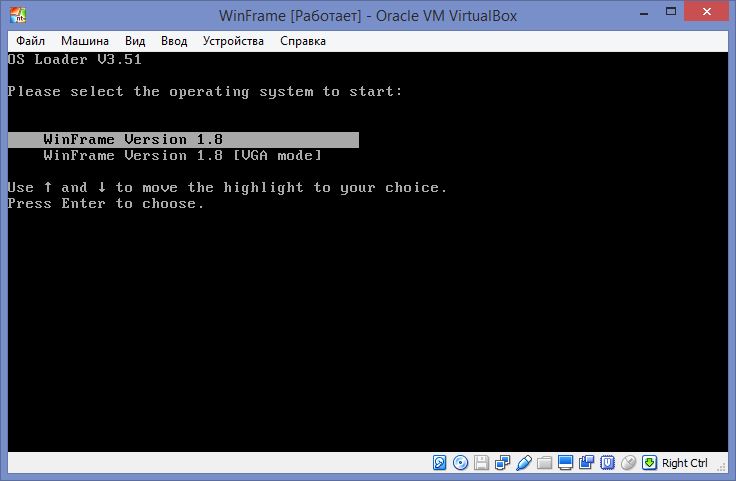Open the Вид menu
This screenshot has width=736, height=481.
[135, 41]
